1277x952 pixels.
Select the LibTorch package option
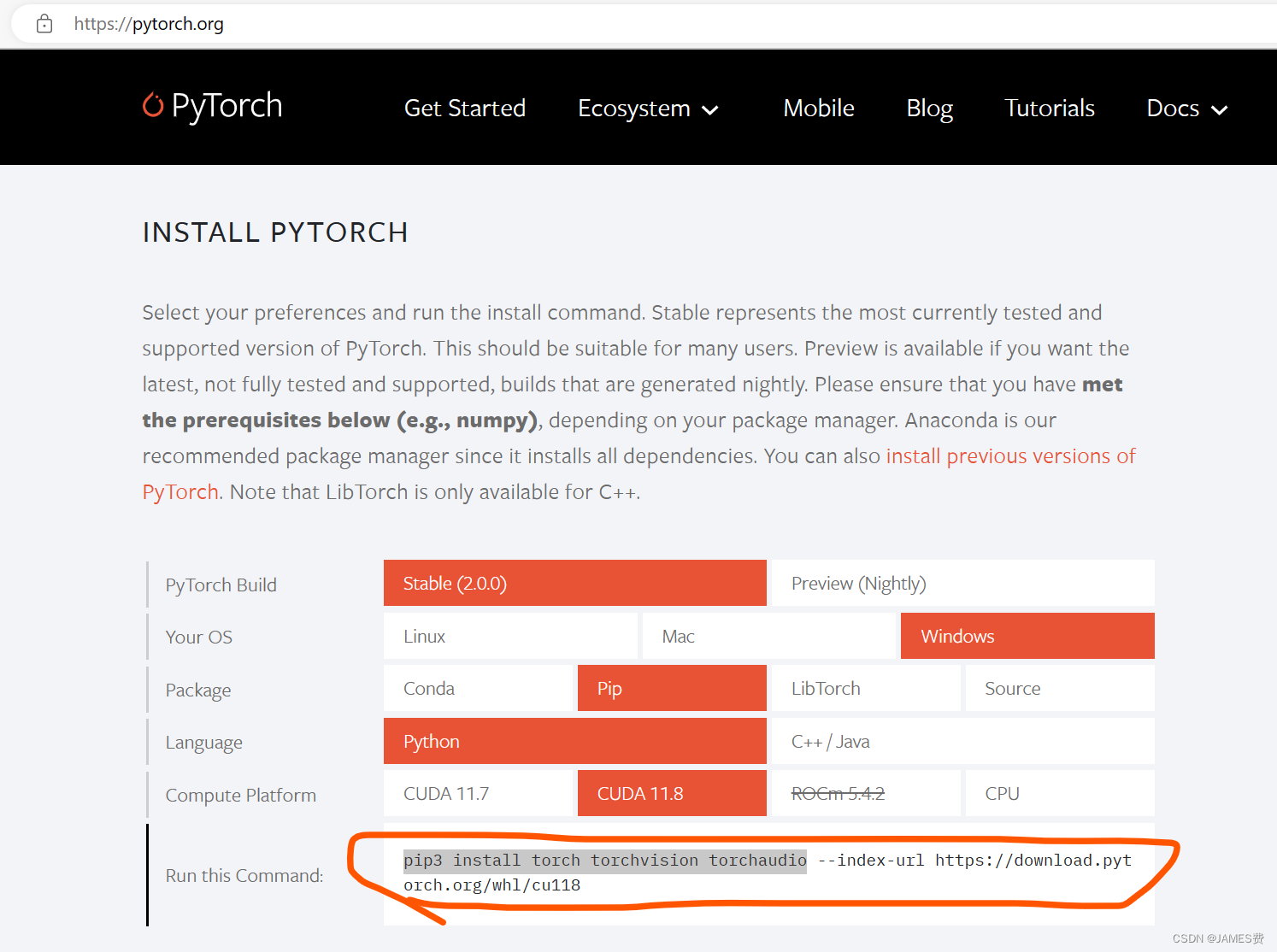pyautogui.click(x=866, y=688)
